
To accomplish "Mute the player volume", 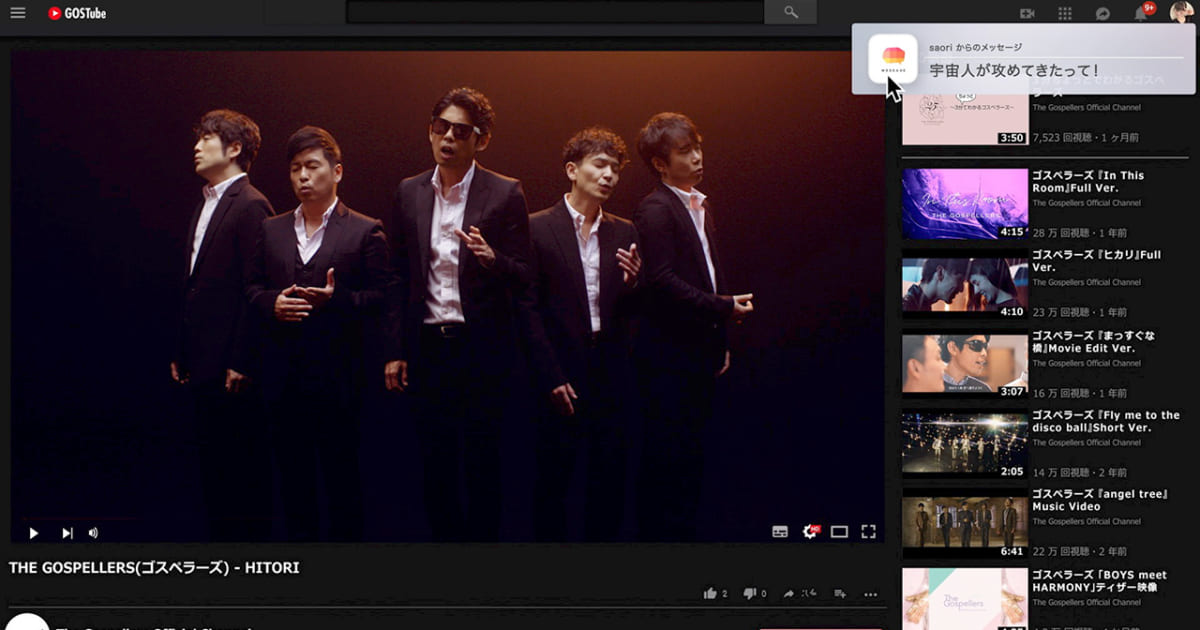I will 93,533.
